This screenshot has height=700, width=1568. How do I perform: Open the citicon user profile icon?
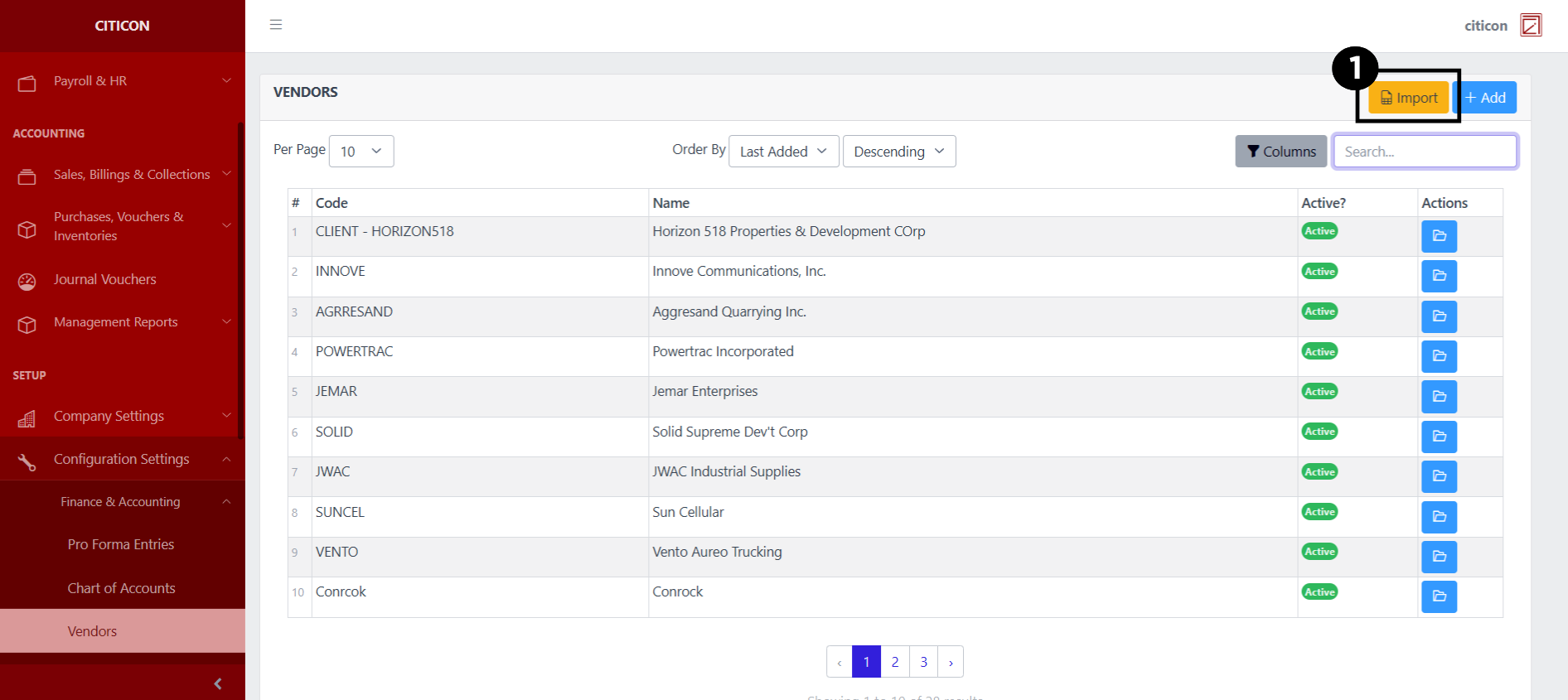1530,26
